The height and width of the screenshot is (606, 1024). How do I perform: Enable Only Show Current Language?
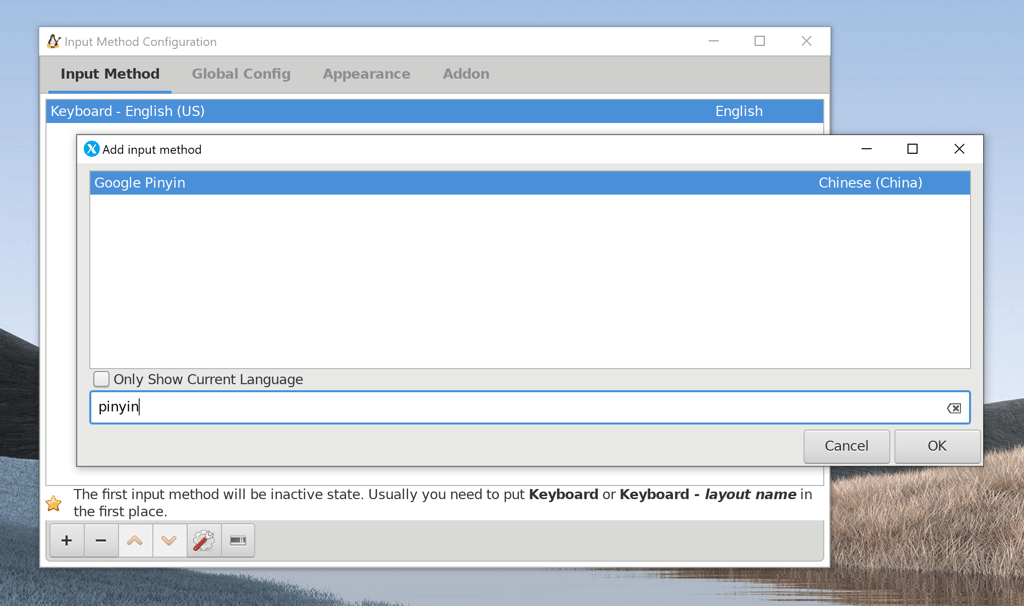(101, 378)
